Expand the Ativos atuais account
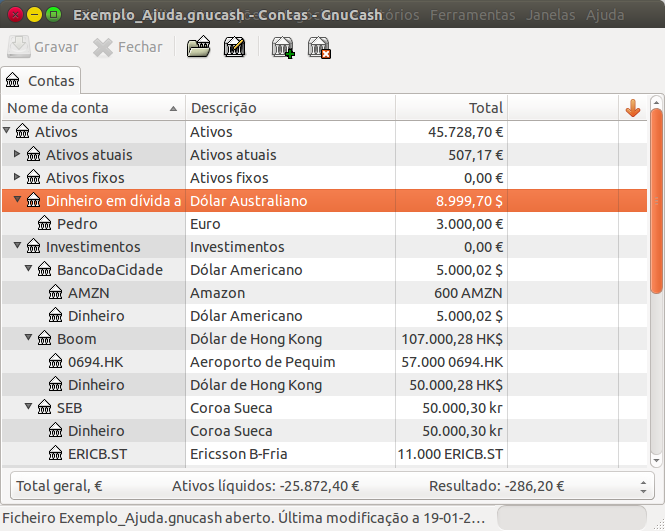Screen dimensions: 665x531 coord(17,154)
